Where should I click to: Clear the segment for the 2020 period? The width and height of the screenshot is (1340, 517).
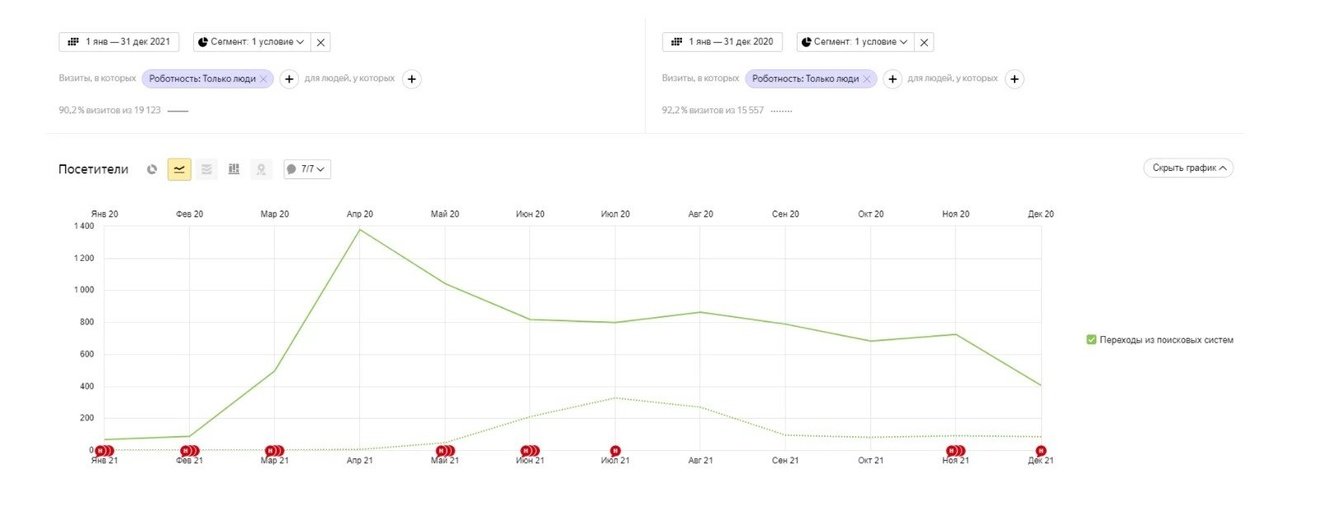pos(924,42)
